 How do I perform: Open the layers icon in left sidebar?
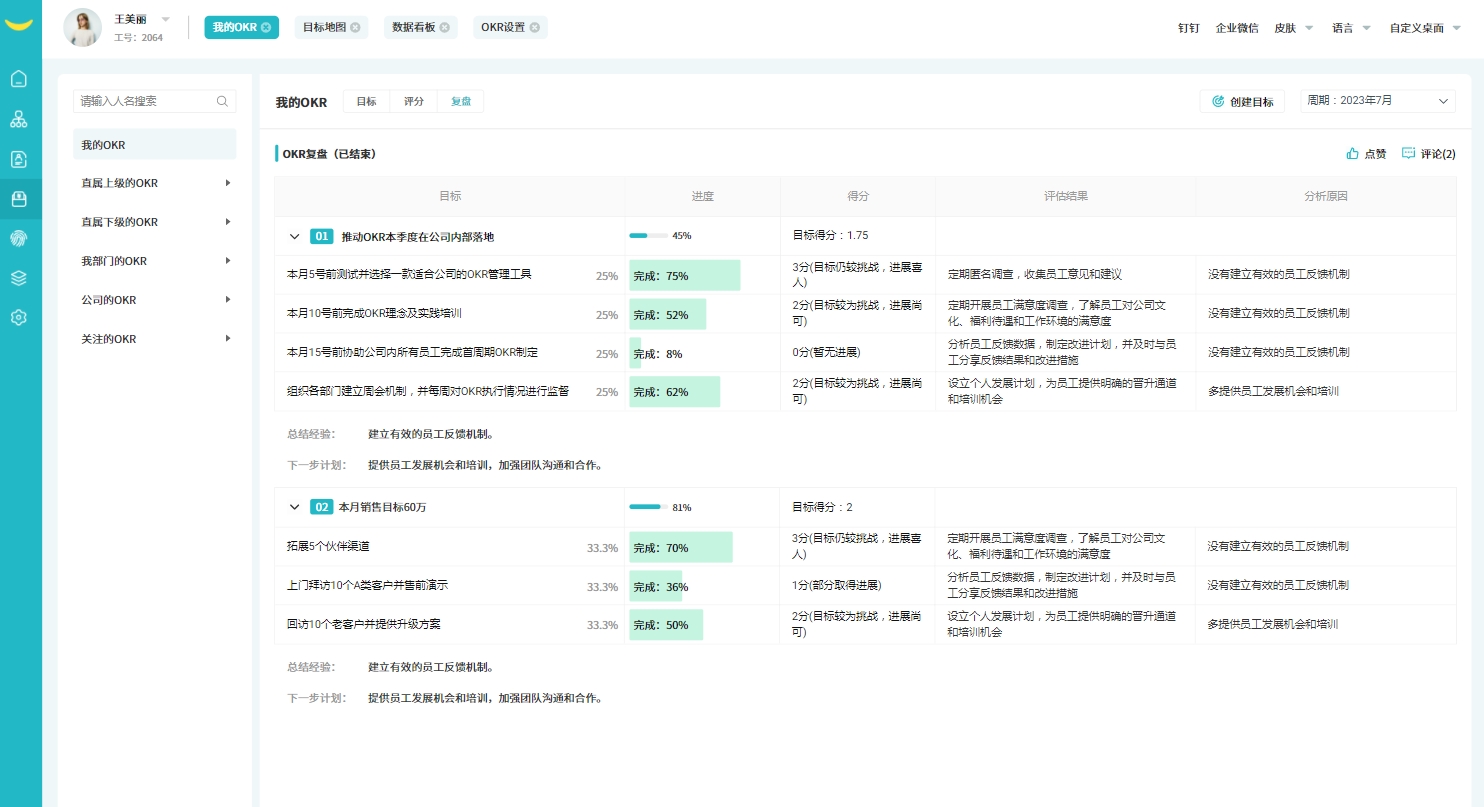[19, 277]
